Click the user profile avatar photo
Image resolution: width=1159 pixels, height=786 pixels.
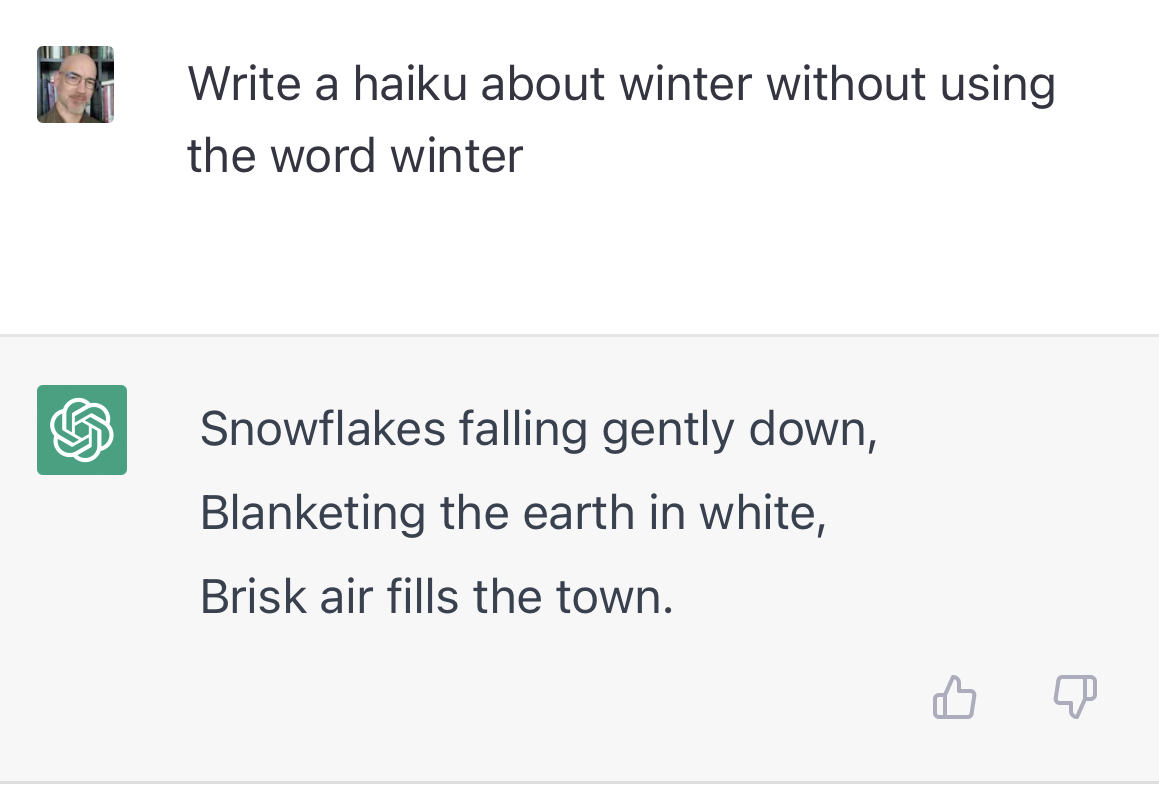pos(75,85)
